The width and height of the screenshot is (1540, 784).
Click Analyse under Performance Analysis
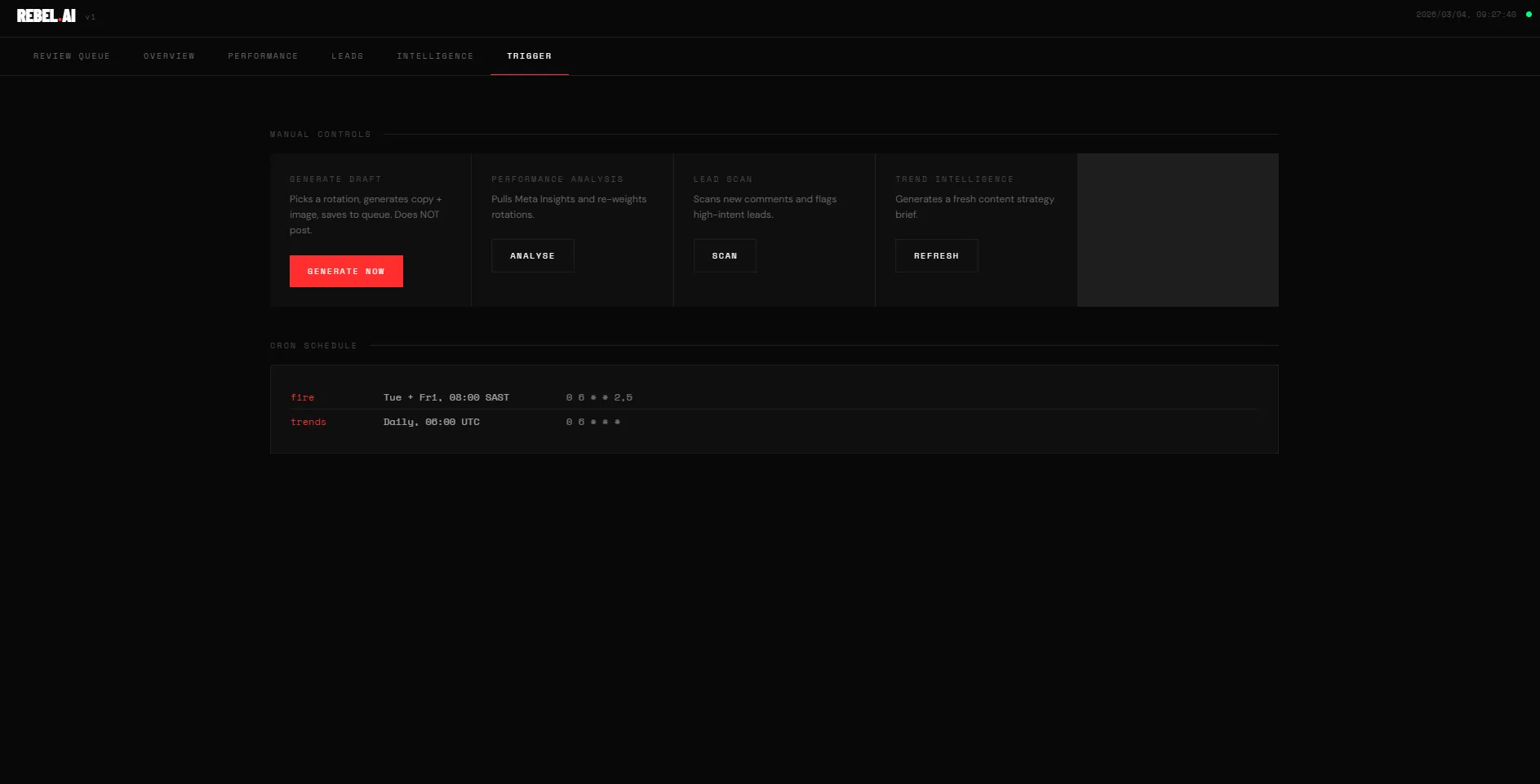pos(532,255)
